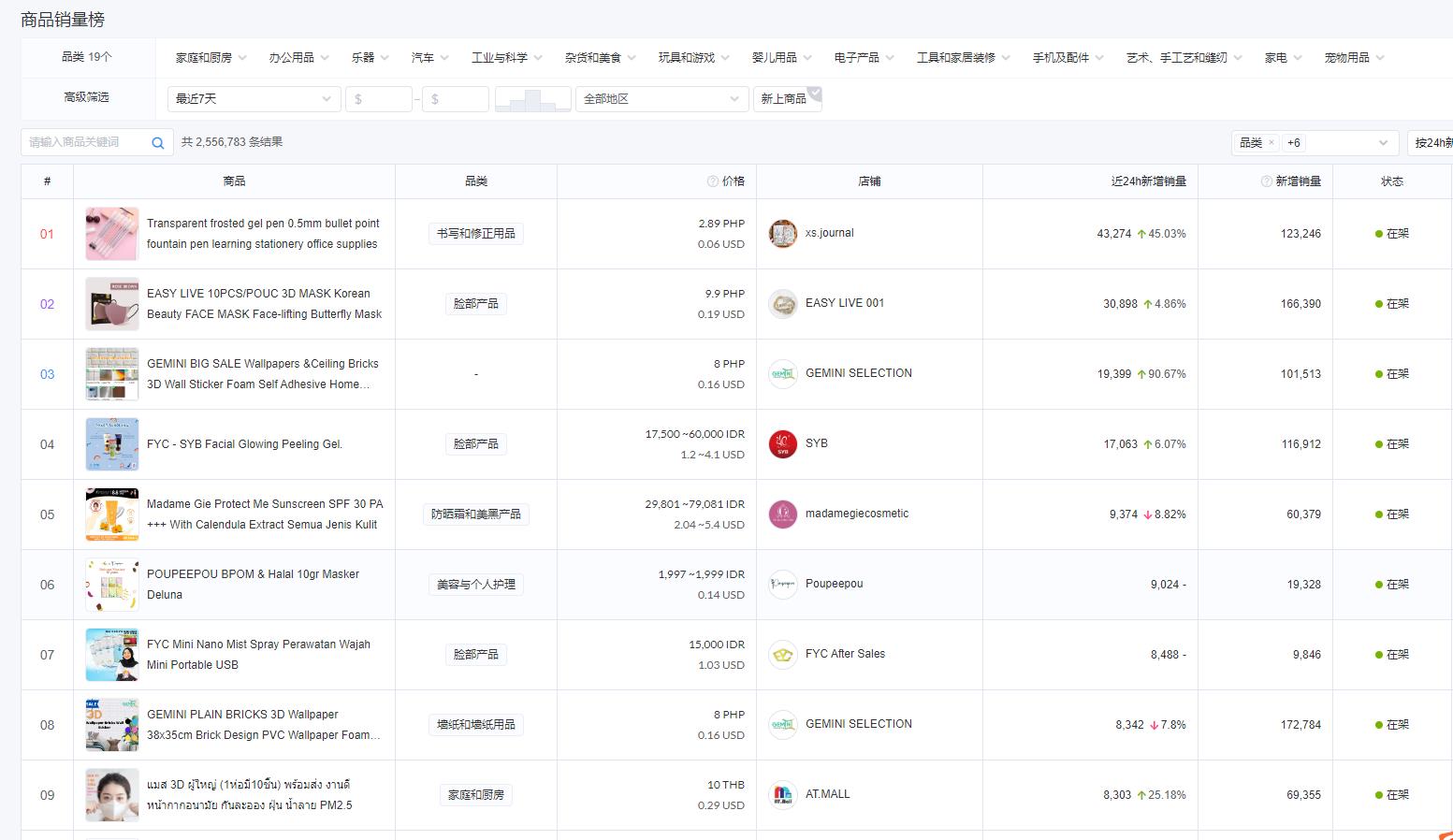
Task: Click the price distribution histogram slider
Action: pyautogui.click(x=533, y=99)
